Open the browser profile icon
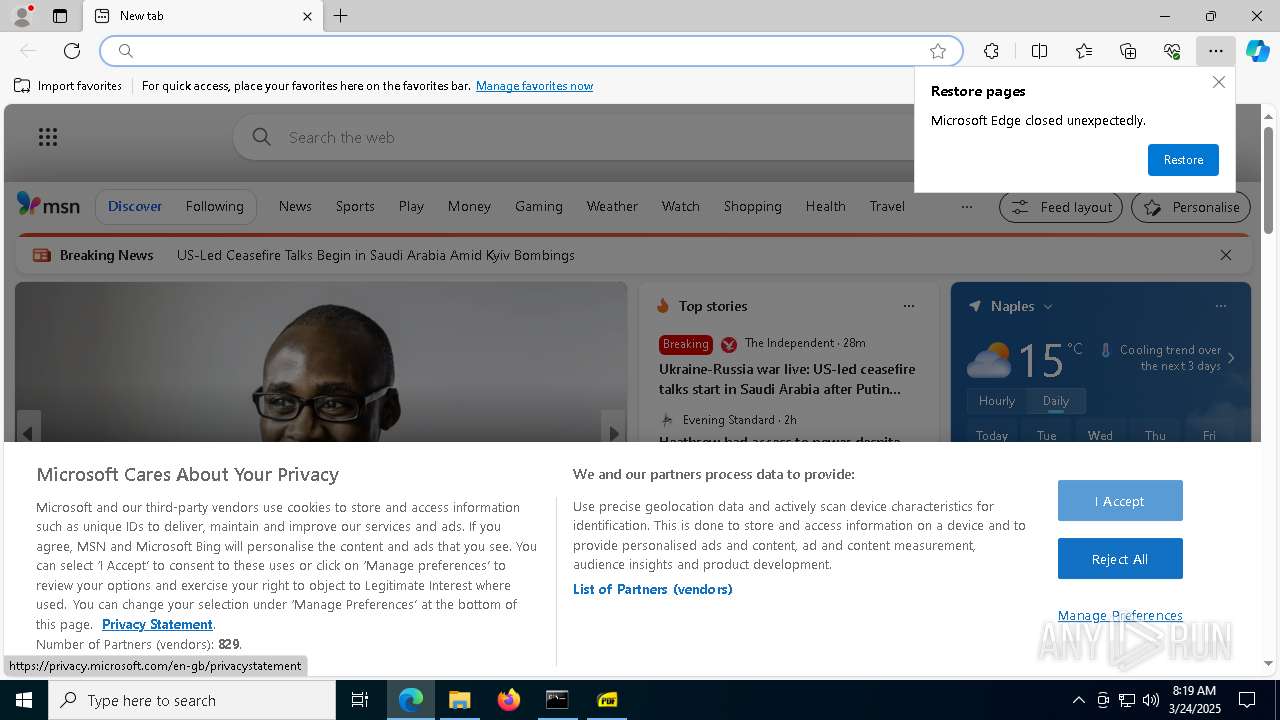This screenshot has width=1280, height=720. click(x=21, y=16)
